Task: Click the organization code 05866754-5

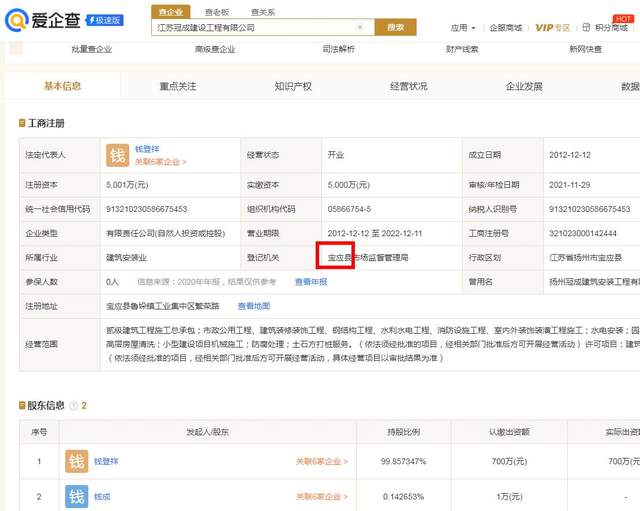Action: tap(349, 209)
